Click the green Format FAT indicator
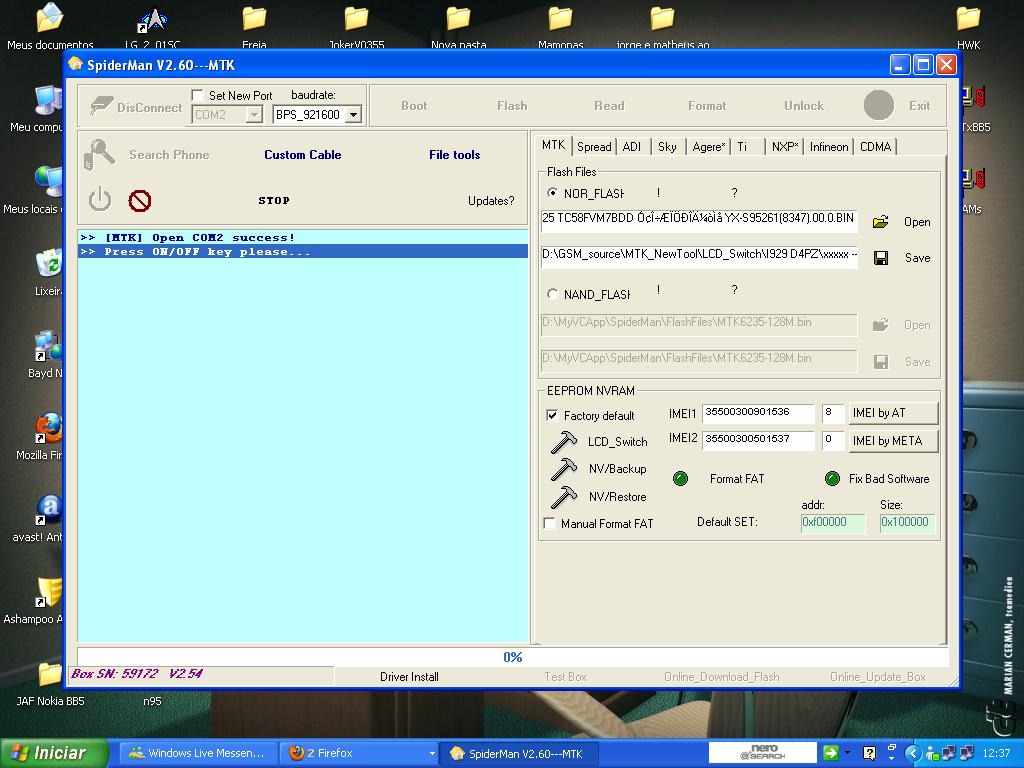Image resolution: width=1024 pixels, height=768 pixels. point(681,479)
